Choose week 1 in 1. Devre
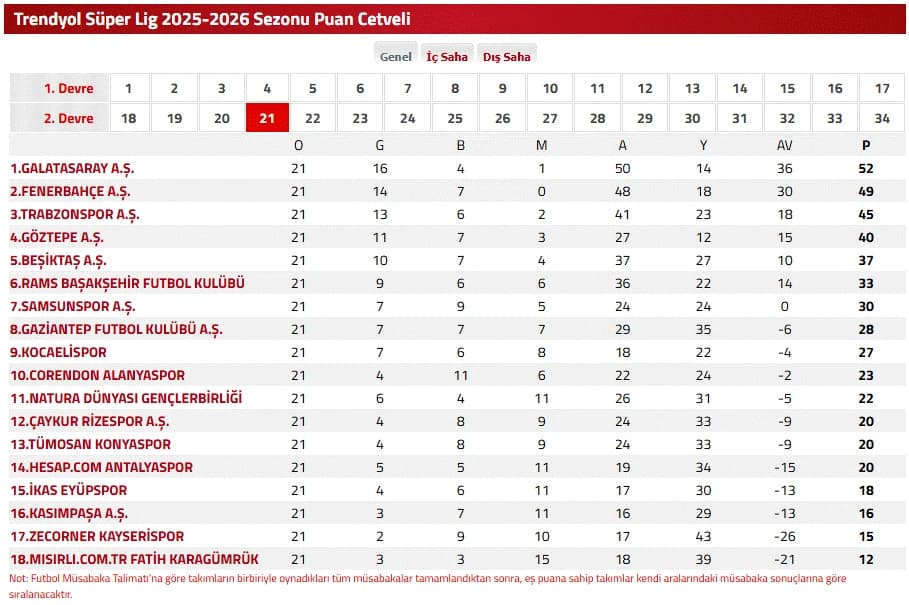Screen dimensions: 909x605 129,88
